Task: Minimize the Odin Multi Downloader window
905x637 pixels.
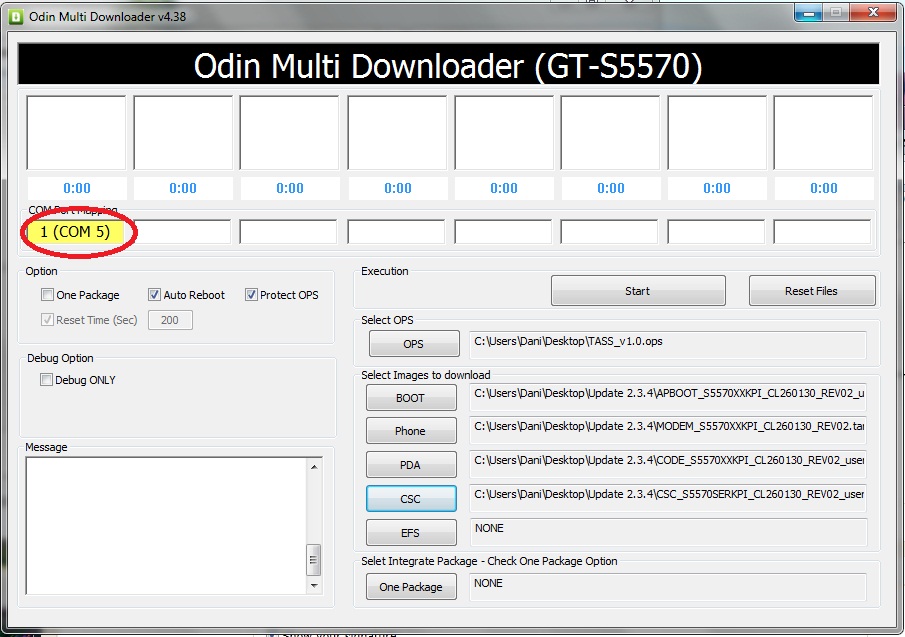Action: click(x=809, y=13)
